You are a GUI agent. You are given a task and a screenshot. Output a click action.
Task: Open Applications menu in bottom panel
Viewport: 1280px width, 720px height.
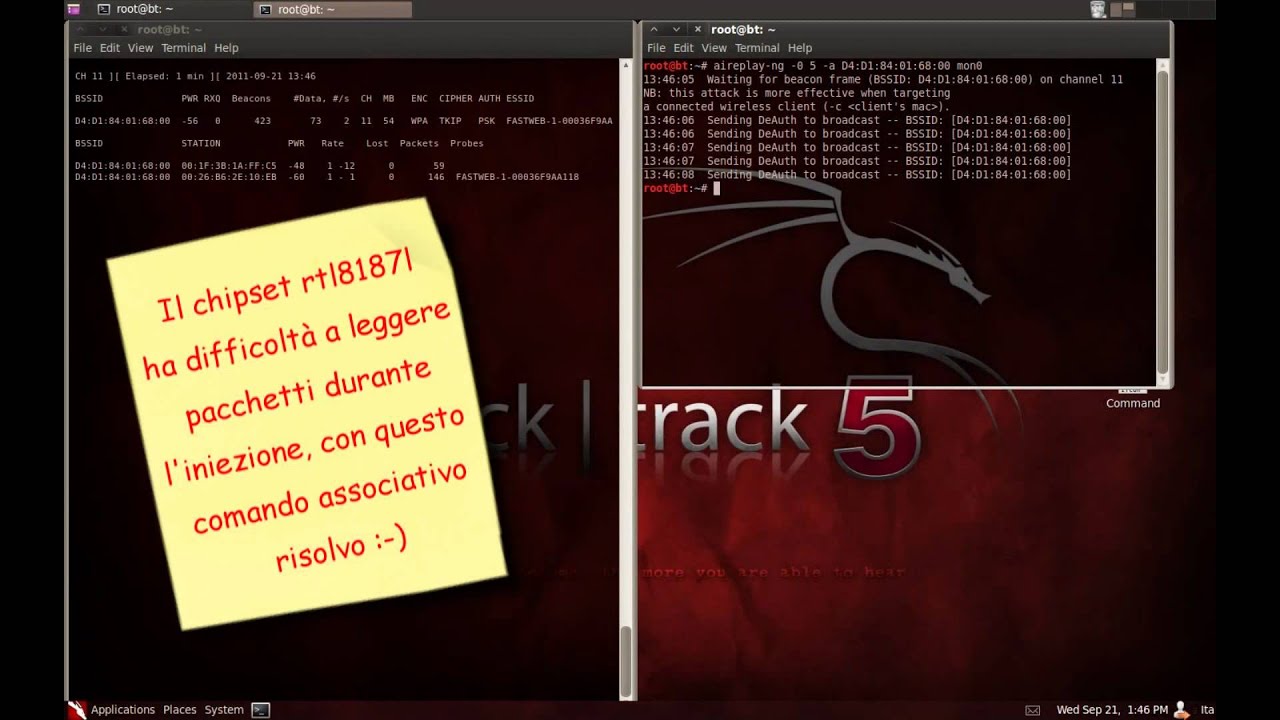pos(123,710)
